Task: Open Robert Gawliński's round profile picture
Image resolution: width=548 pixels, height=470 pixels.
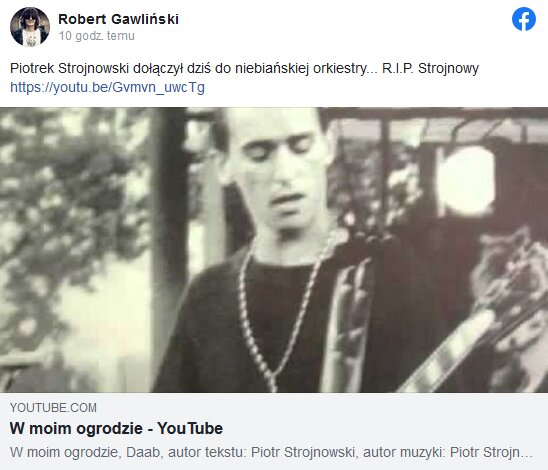Action: [x=30, y=27]
